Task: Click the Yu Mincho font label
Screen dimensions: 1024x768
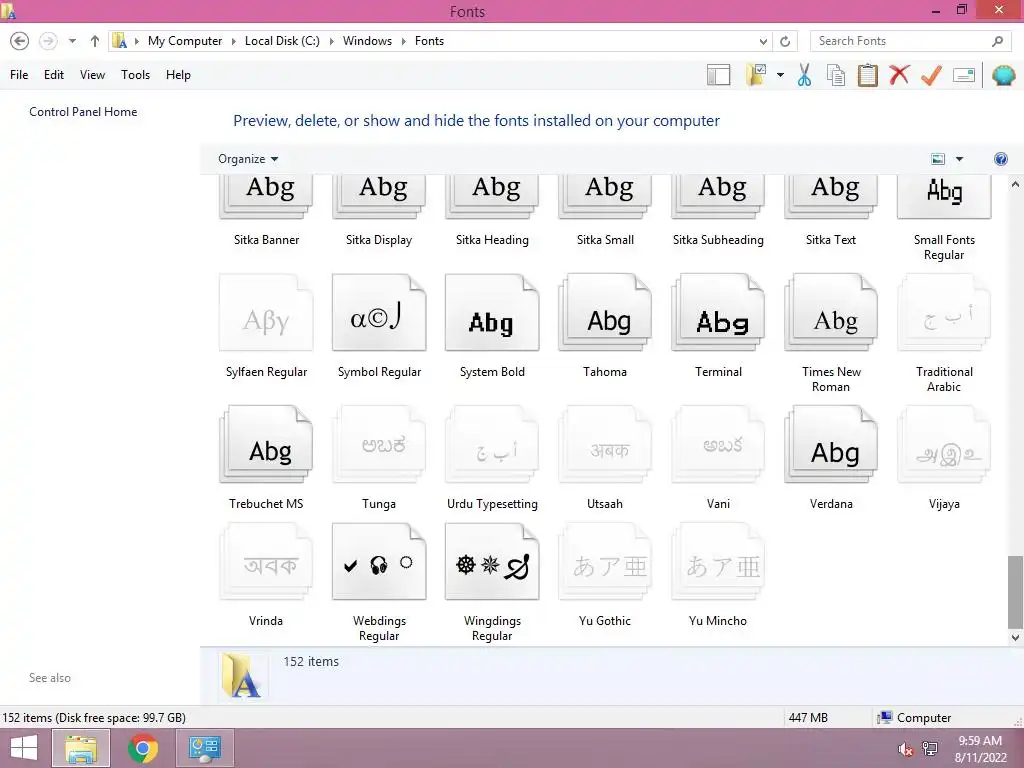Action: pyautogui.click(x=718, y=620)
